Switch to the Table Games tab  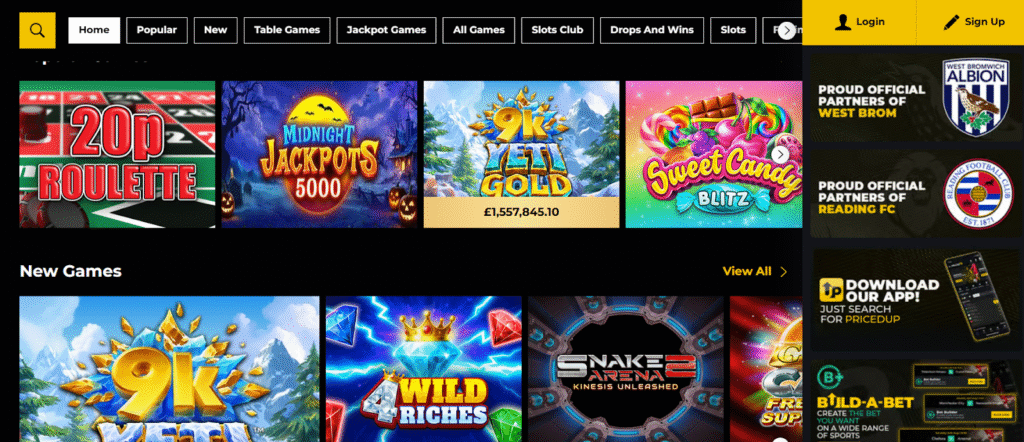(287, 30)
